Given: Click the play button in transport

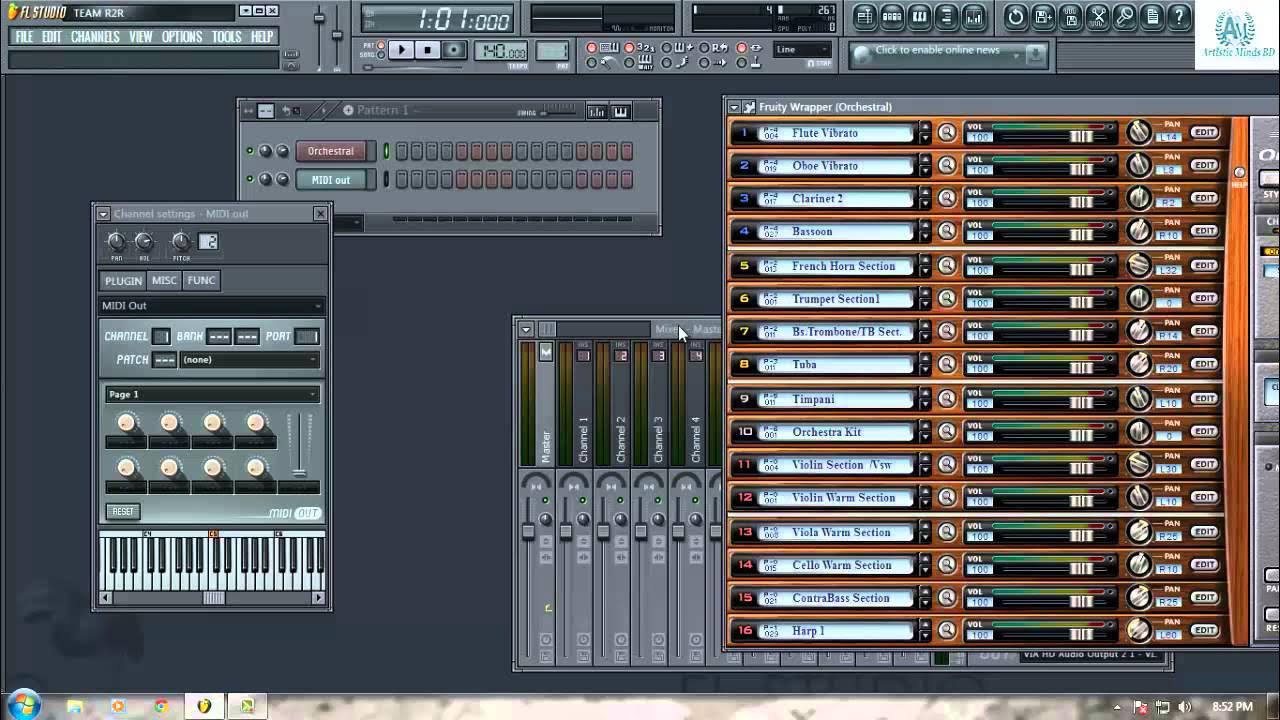Looking at the screenshot, I should point(400,50).
